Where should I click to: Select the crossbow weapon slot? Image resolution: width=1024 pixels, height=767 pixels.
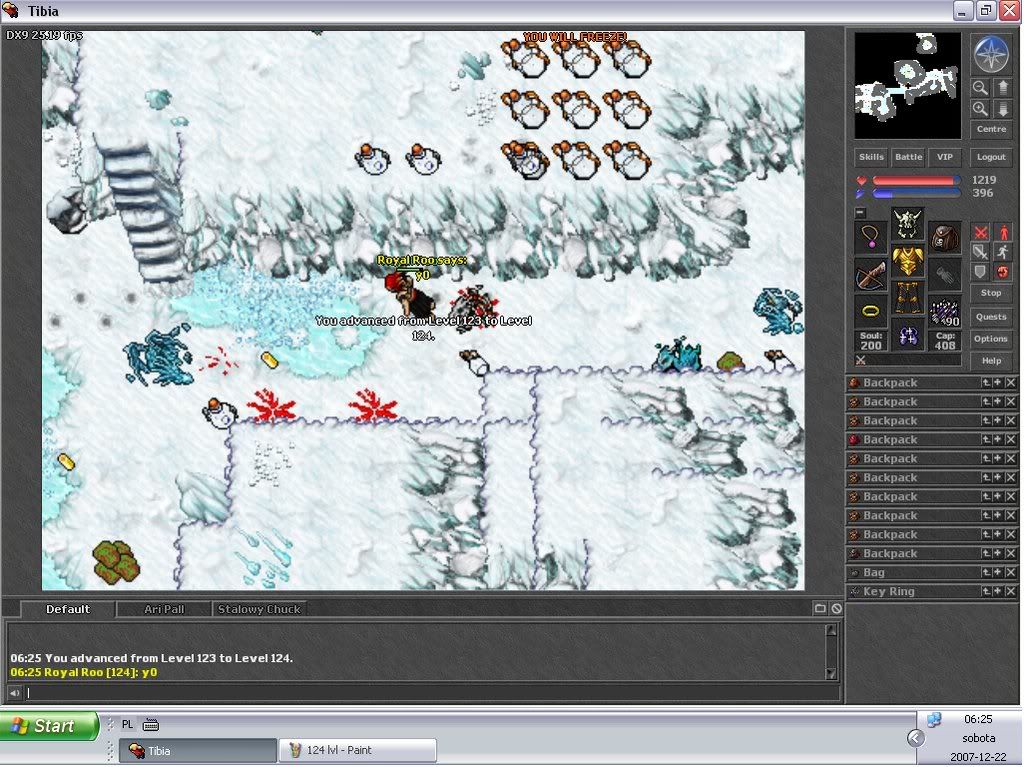871,274
